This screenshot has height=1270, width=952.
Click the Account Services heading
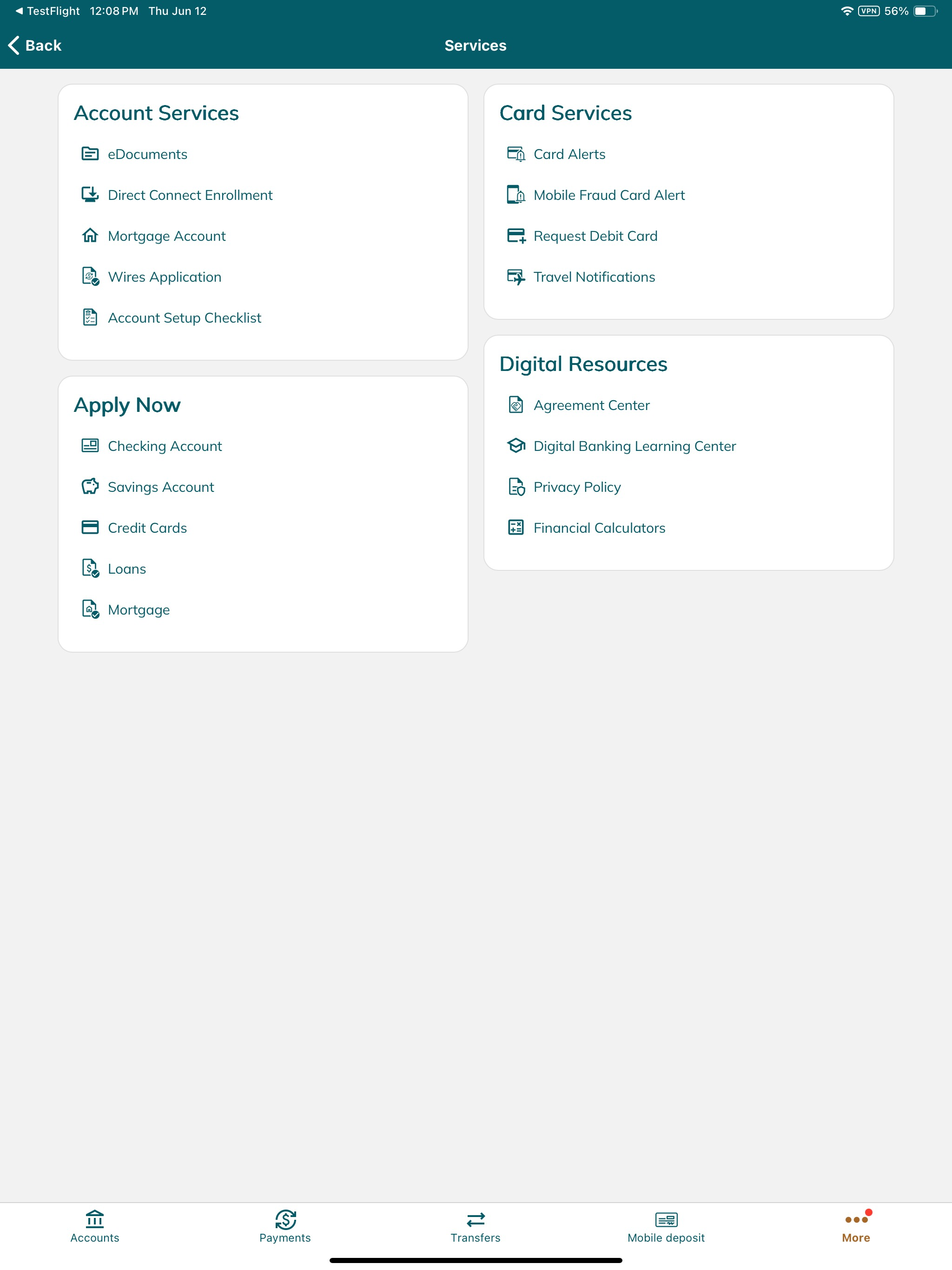point(156,112)
